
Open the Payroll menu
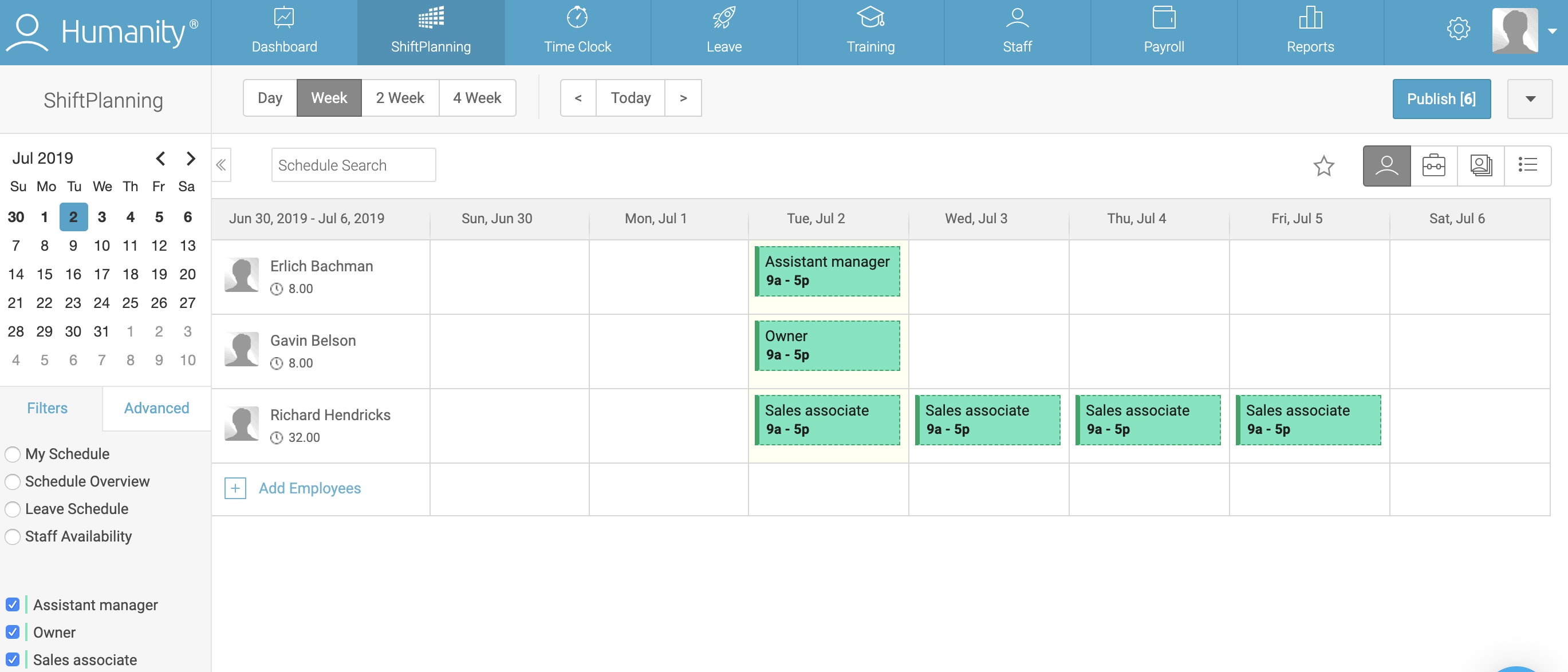coord(1163,31)
